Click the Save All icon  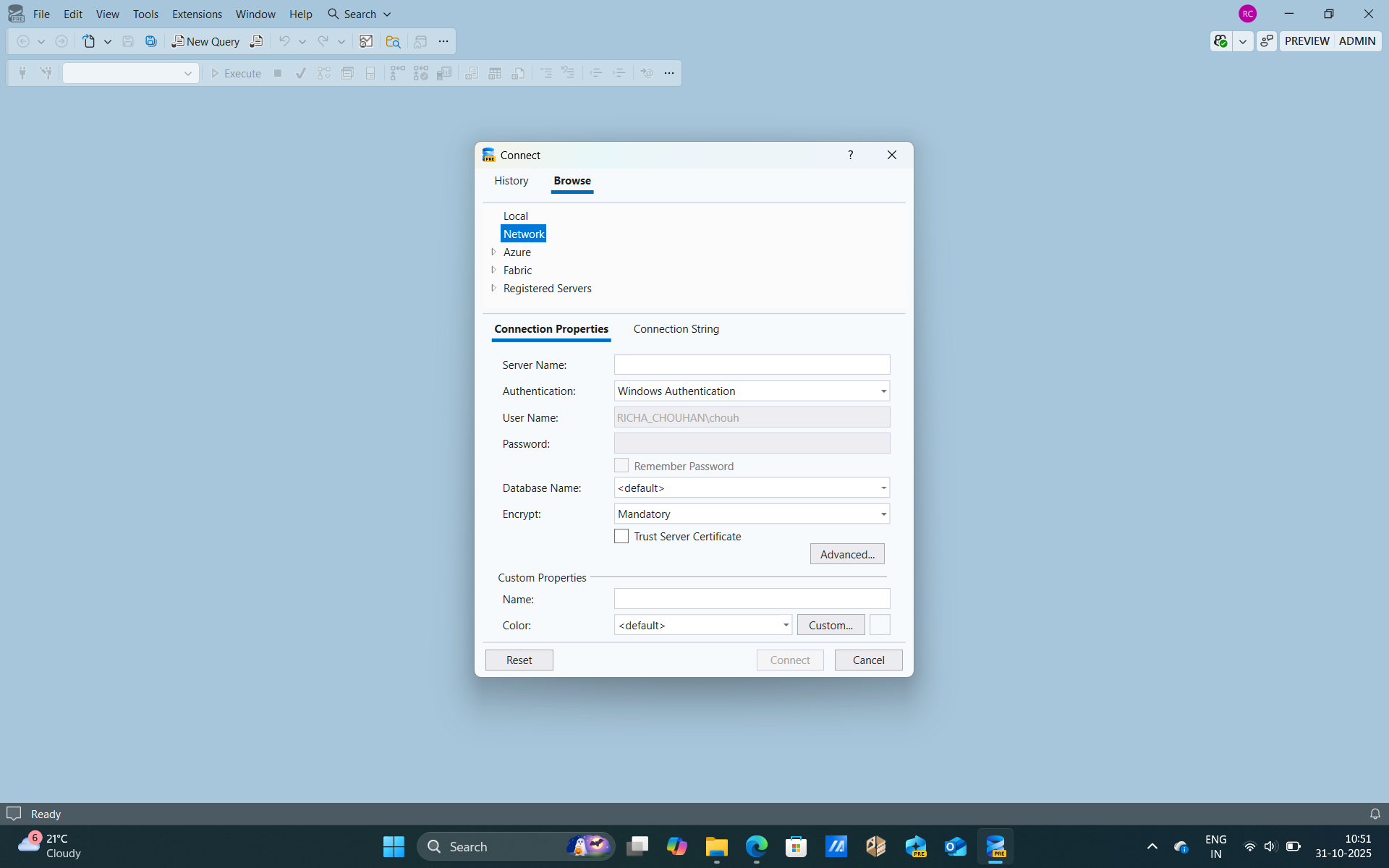pos(150,41)
